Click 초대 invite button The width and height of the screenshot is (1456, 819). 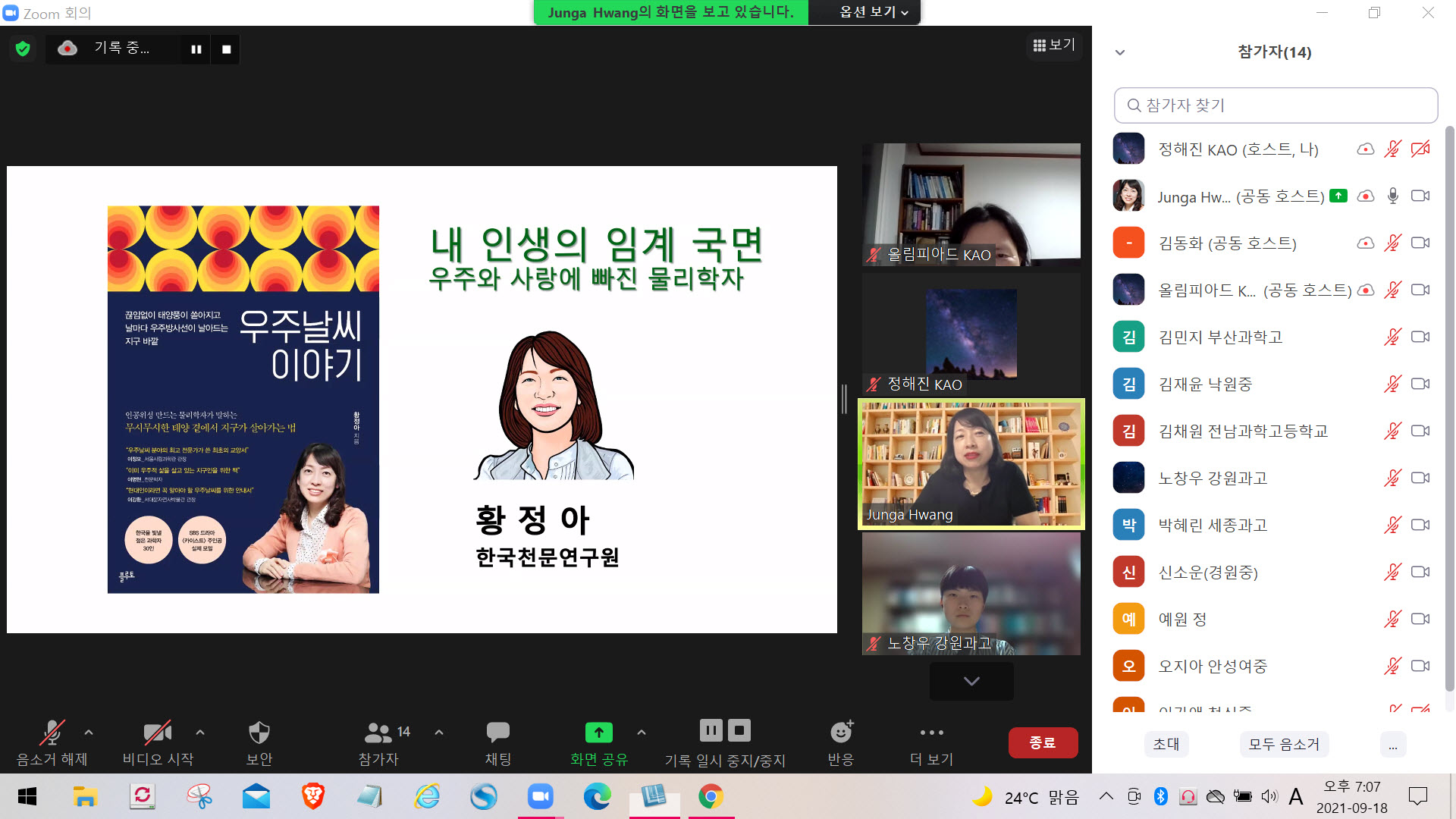(1166, 744)
